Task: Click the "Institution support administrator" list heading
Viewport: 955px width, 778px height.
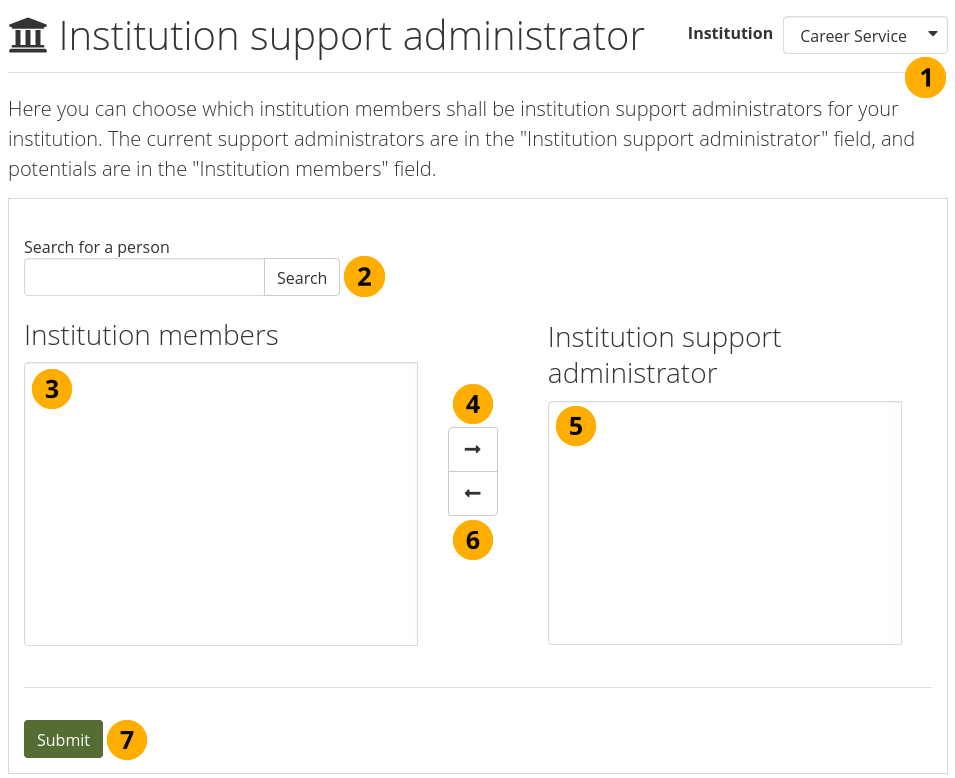Action: (664, 355)
